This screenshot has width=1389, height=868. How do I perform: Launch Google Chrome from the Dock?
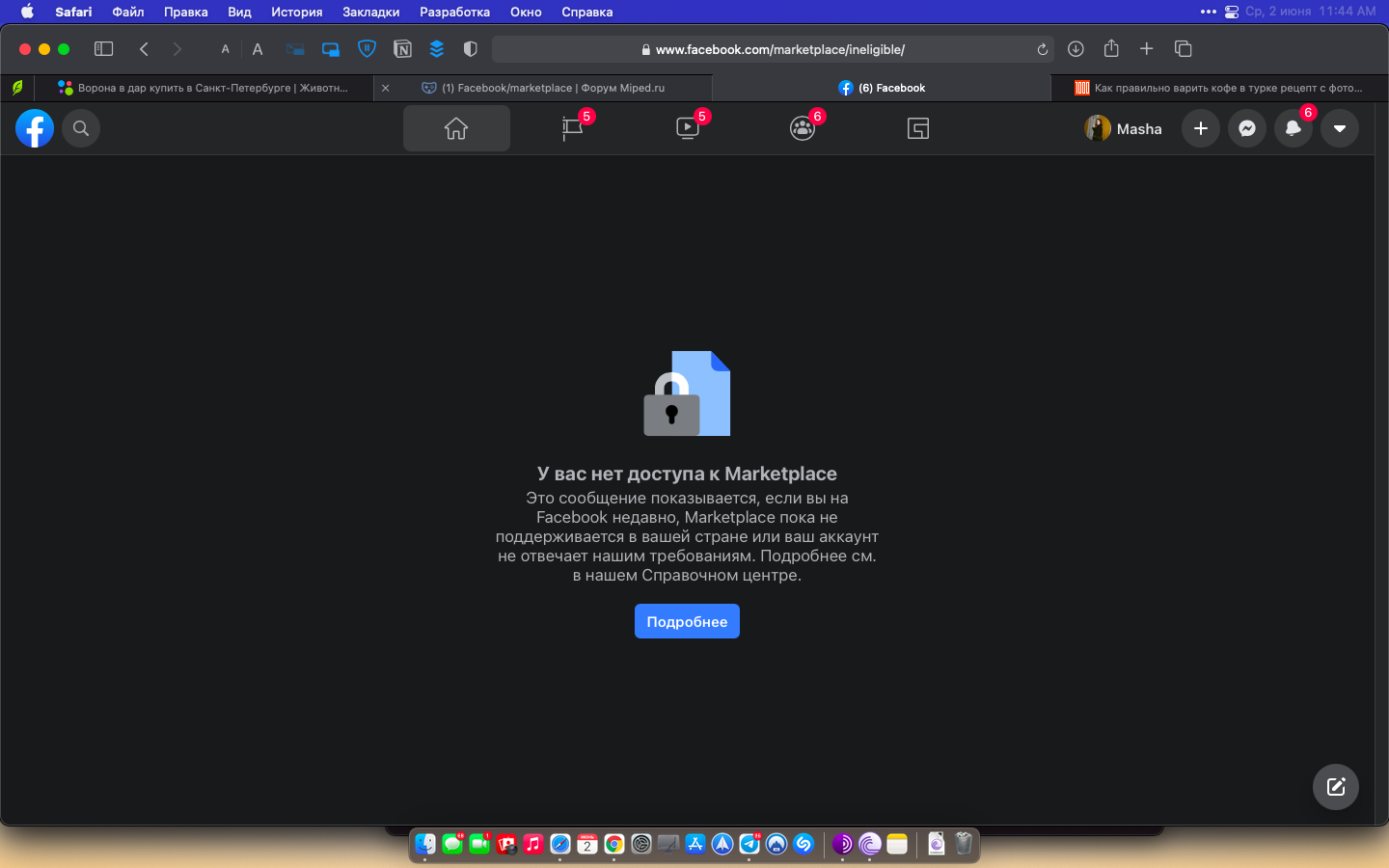(x=614, y=844)
